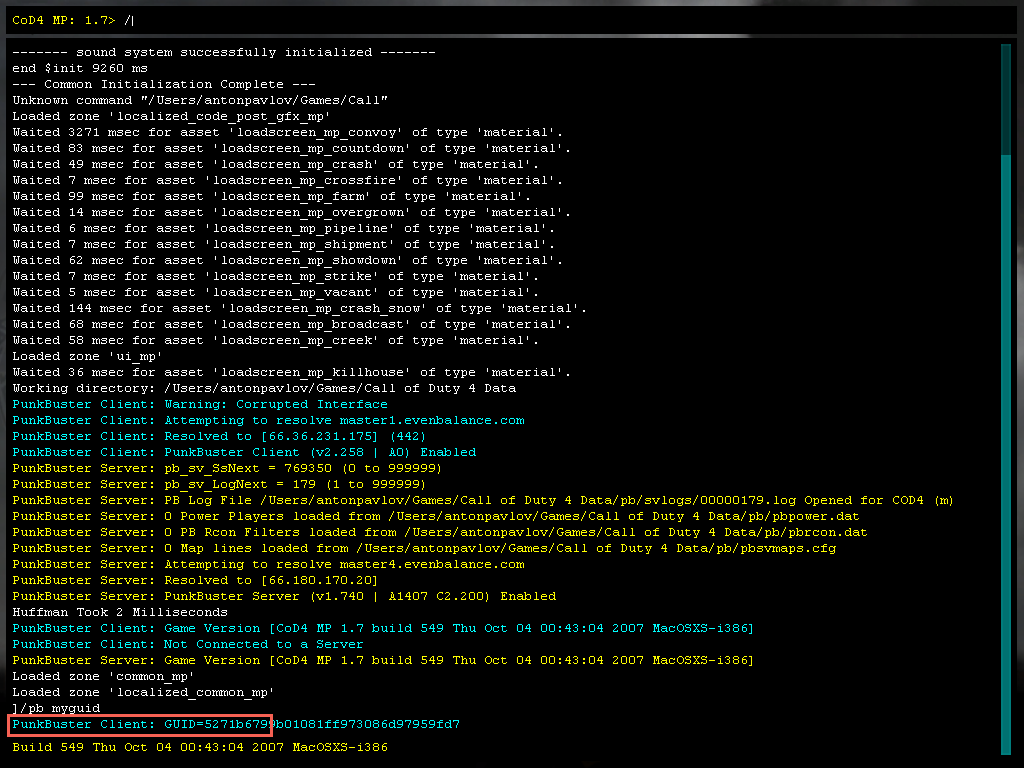Viewport: 1024px width, 768px height.
Task: Click 'Attempting to resolve master1.evenbalance.com' line
Action: click(x=268, y=420)
